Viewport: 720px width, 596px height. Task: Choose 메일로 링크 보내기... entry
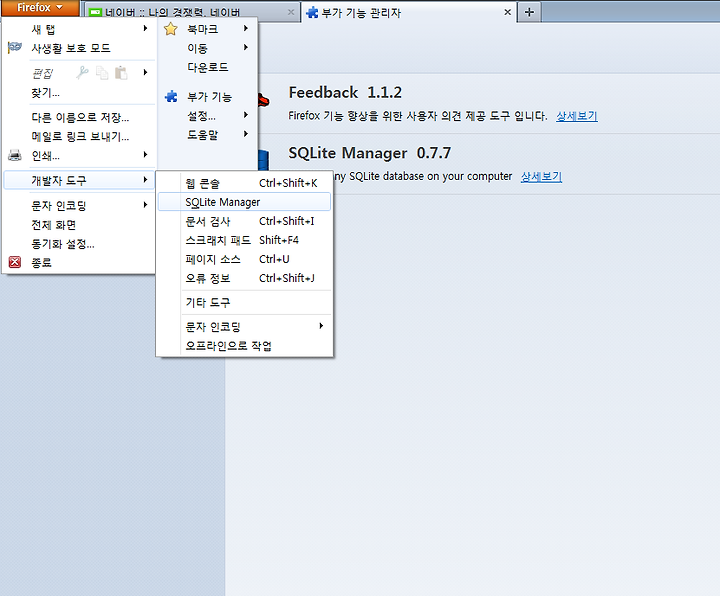(x=80, y=137)
